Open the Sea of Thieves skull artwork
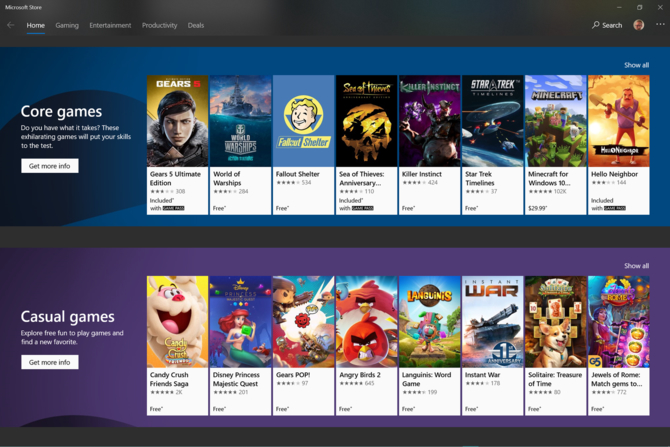The width and height of the screenshot is (670, 447). pyautogui.click(x=367, y=121)
